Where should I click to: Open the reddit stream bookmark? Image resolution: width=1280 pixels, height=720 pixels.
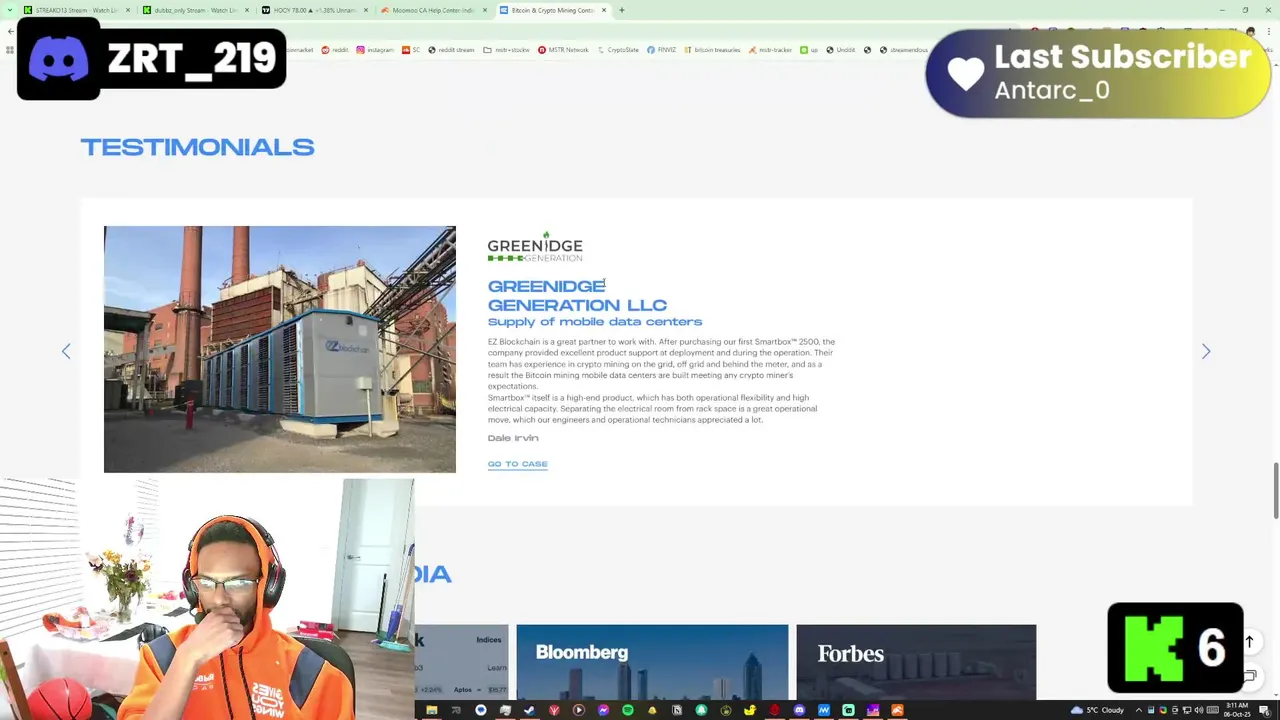pos(451,50)
